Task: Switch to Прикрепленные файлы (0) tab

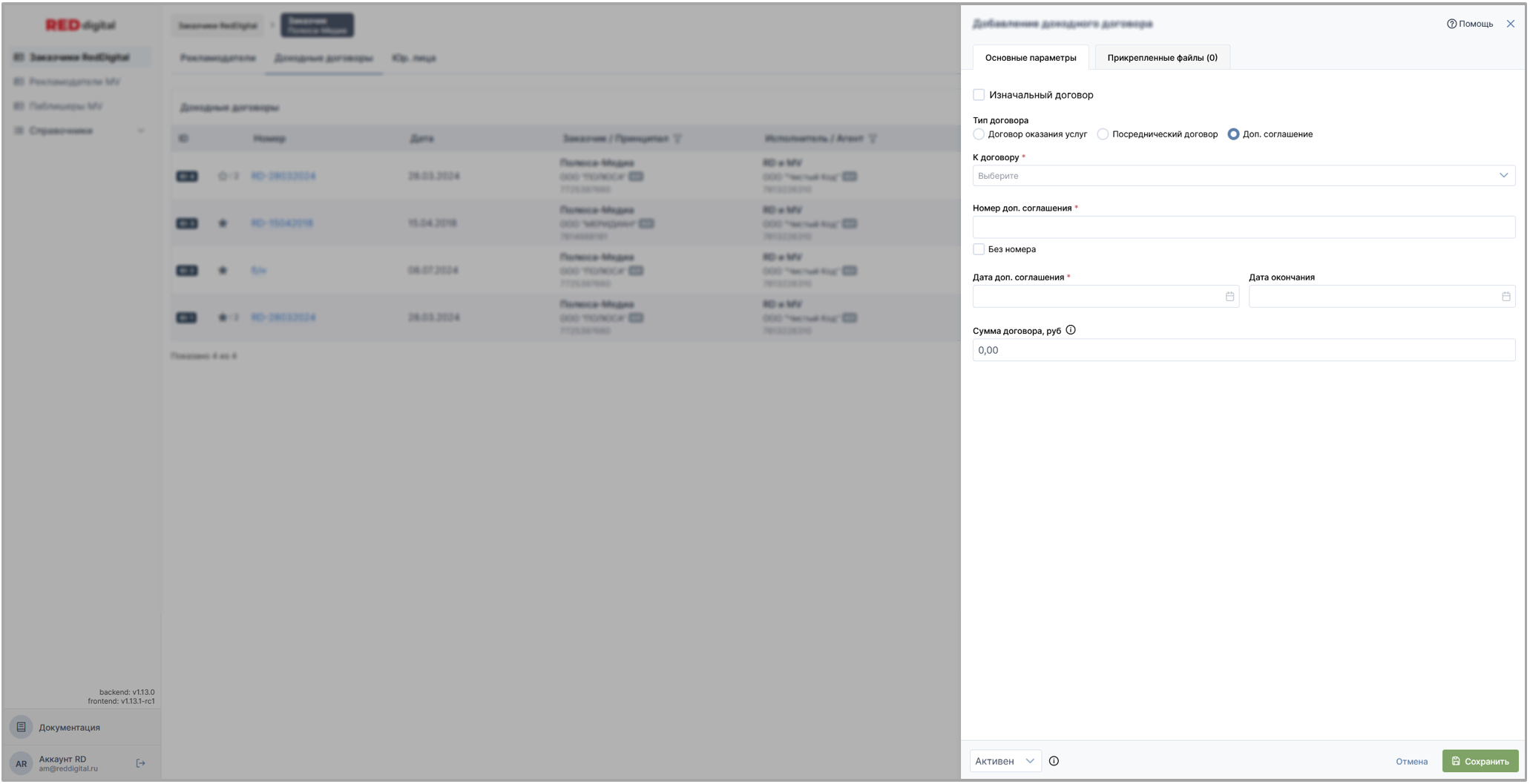Action: [1162, 58]
